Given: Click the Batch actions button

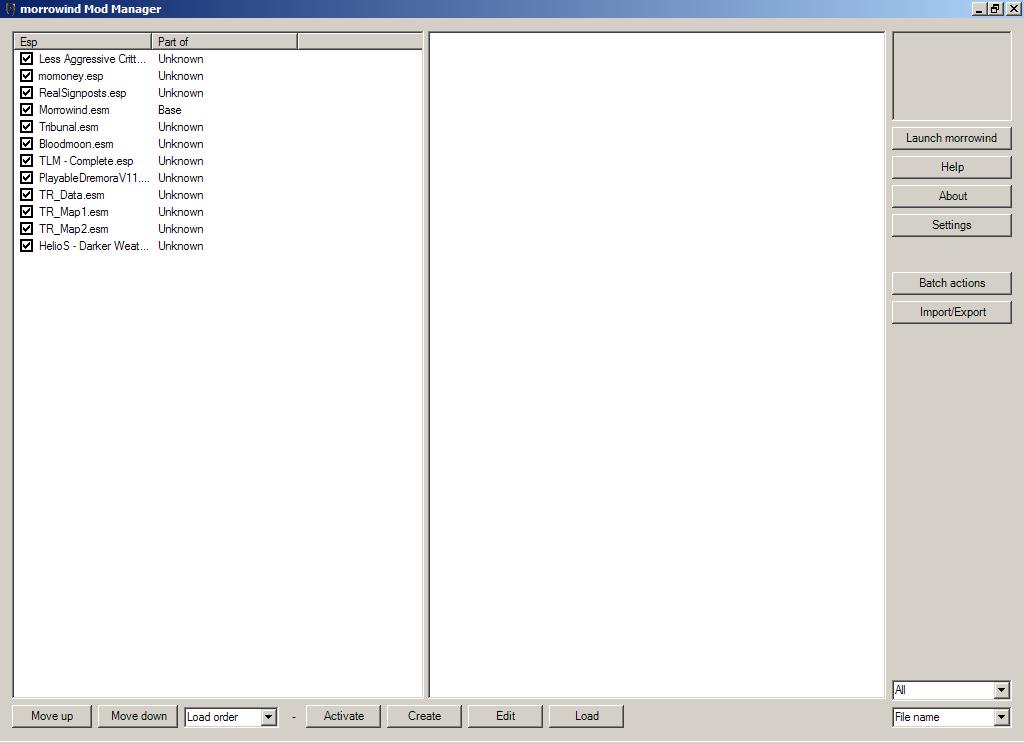Looking at the screenshot, I should coord(951,283).
